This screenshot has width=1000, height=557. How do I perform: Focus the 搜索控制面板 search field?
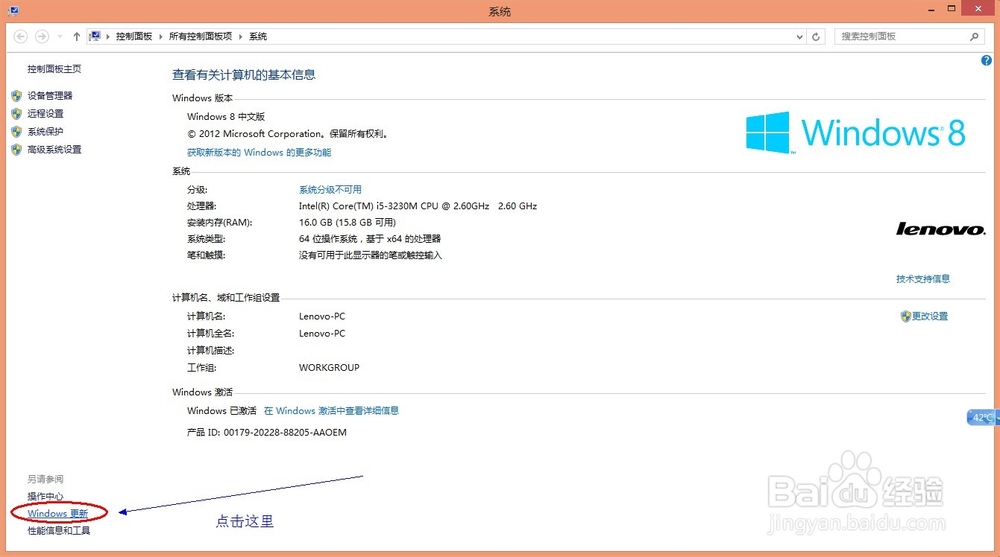909,36
